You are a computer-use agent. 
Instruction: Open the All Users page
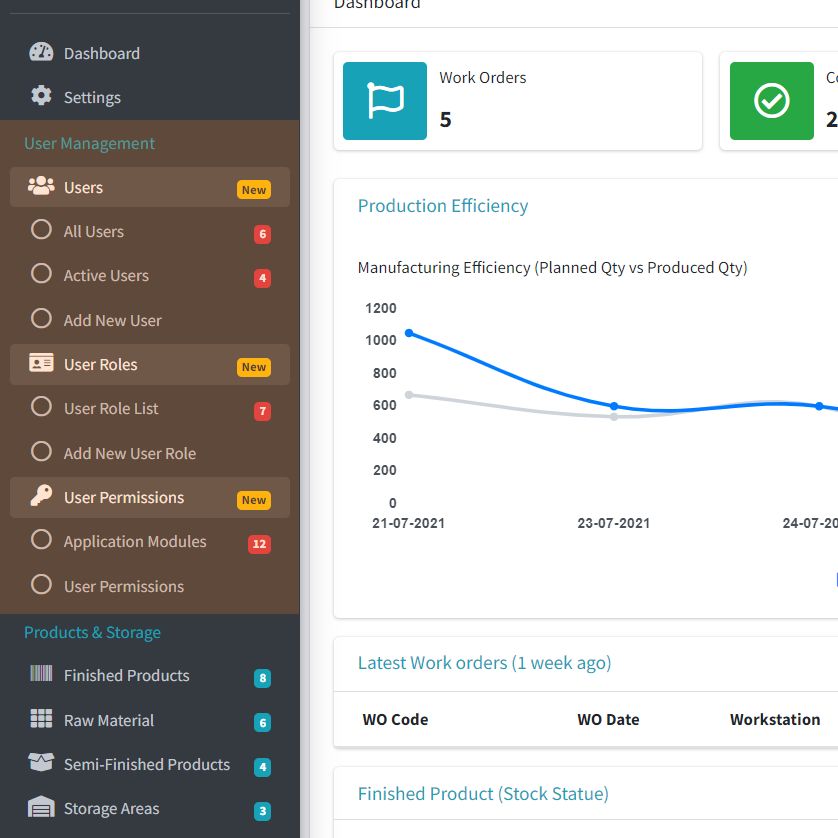coord(150,231)
